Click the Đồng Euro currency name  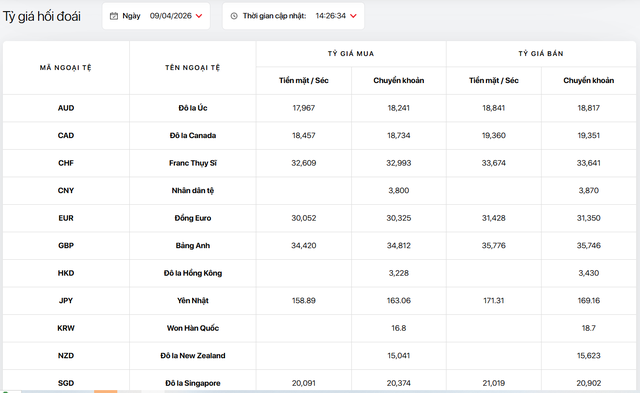pyautogui.click(x=193, y=218)
